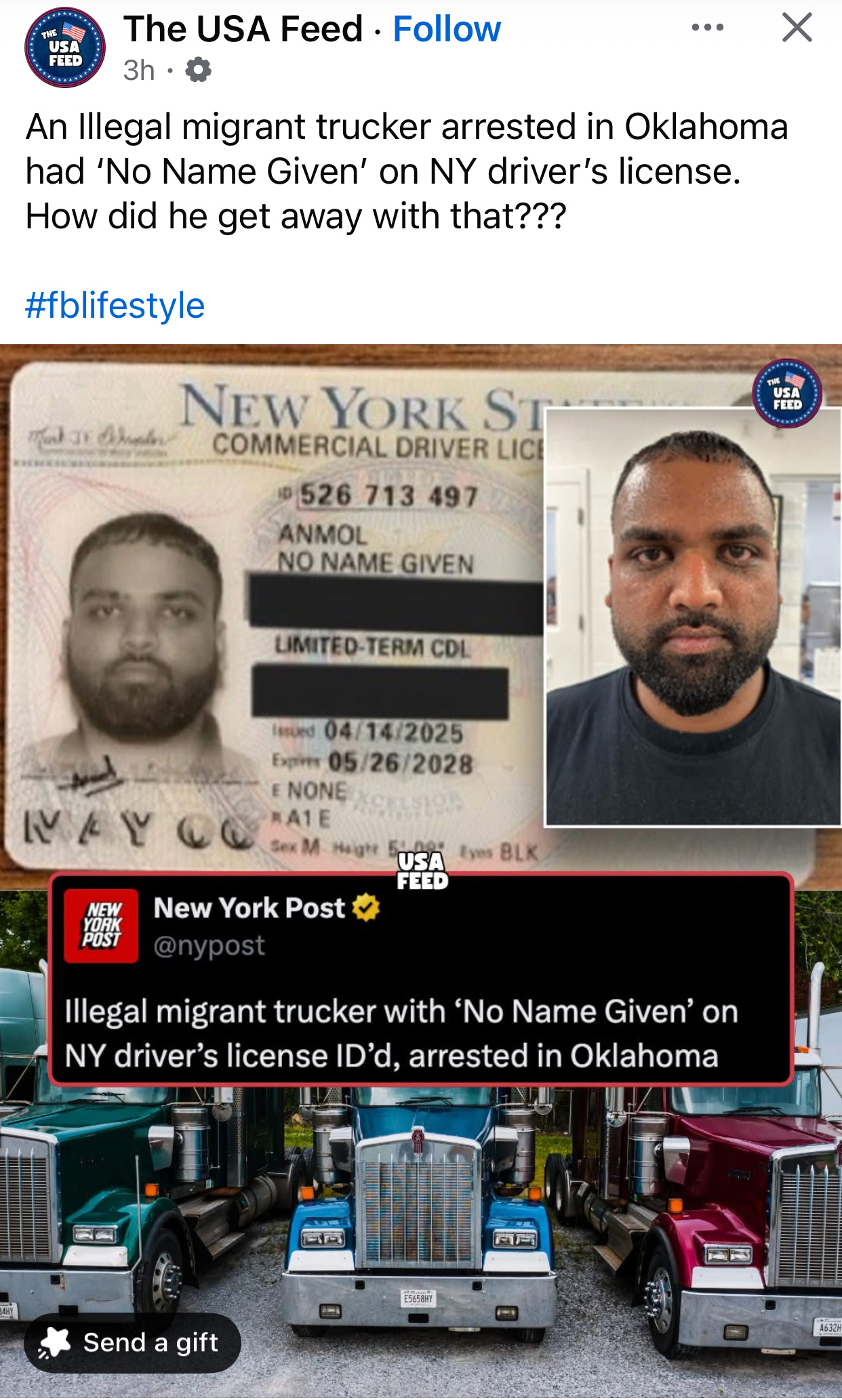Click the gear audience icon beside 3h

click(198, 70)
